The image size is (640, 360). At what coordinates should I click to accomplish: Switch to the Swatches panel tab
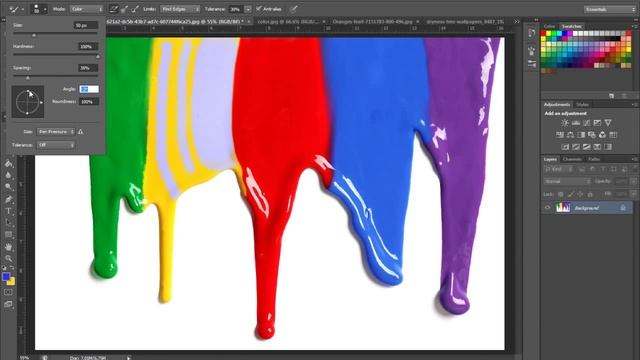[571, 26]
